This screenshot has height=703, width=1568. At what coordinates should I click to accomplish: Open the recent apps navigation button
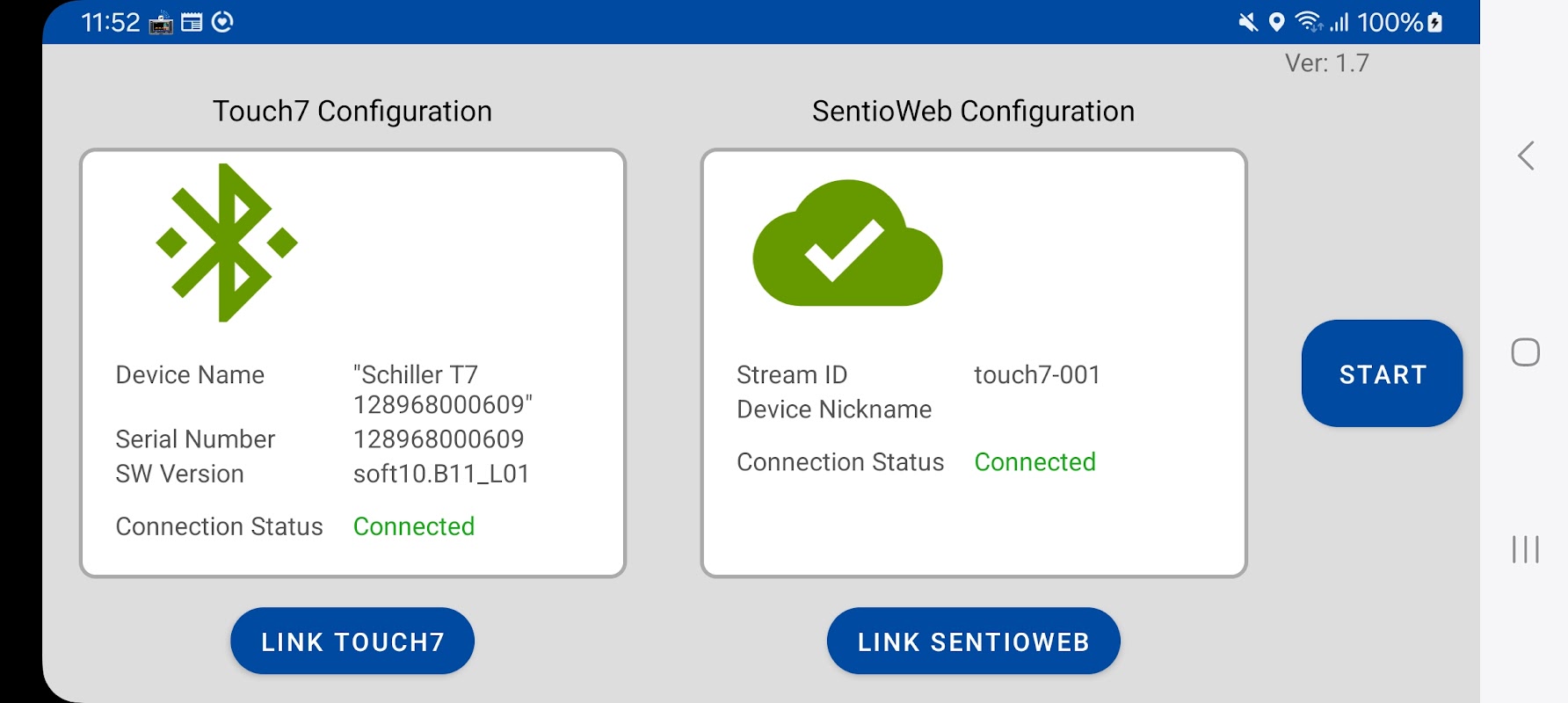click(x=1525, y=549)
